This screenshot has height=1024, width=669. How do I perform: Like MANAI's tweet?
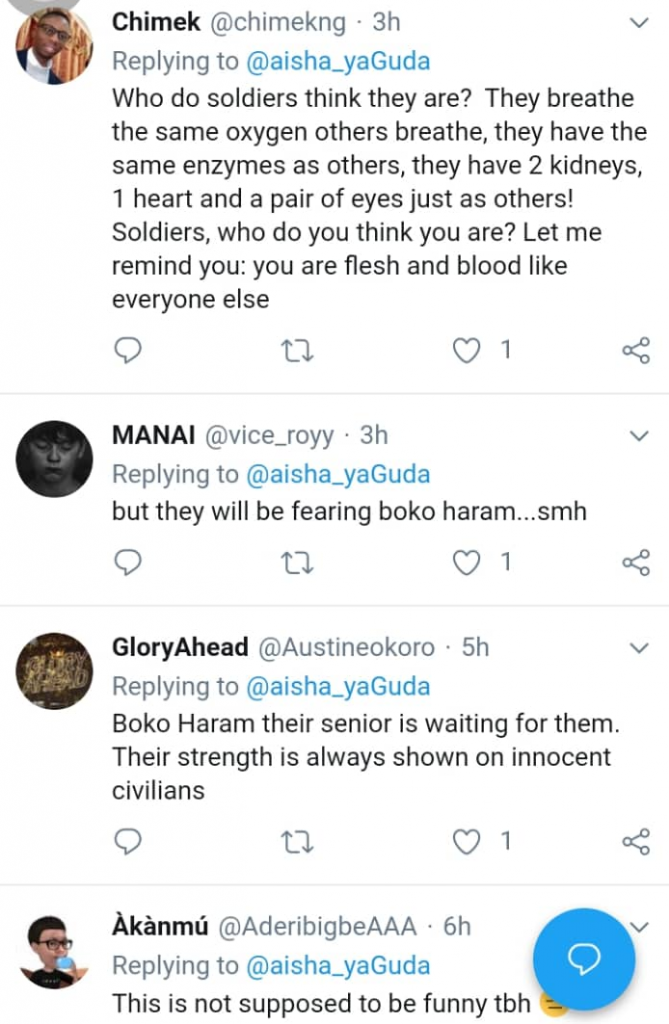467,563
